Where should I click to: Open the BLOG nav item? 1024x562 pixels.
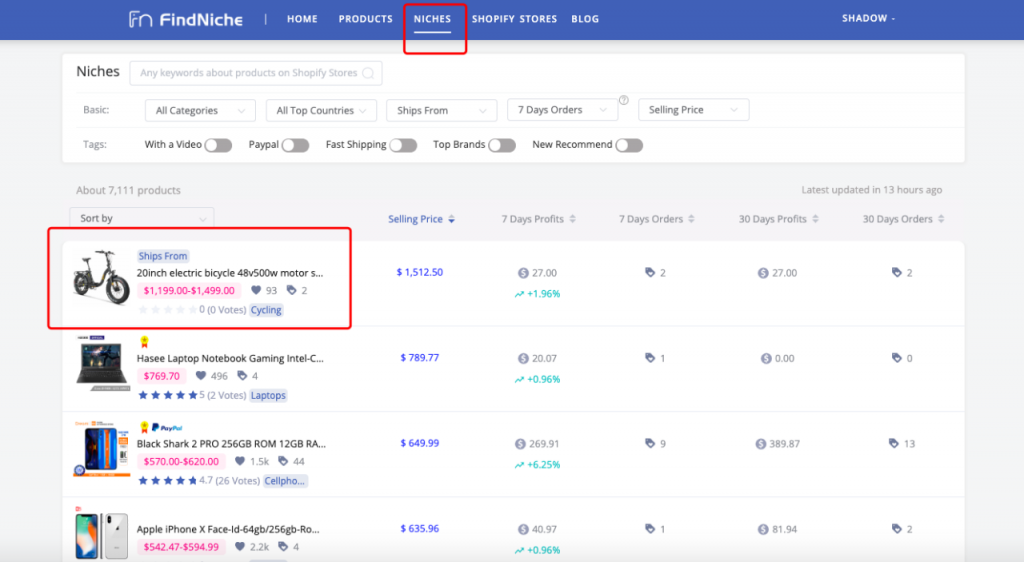(585, 19)
